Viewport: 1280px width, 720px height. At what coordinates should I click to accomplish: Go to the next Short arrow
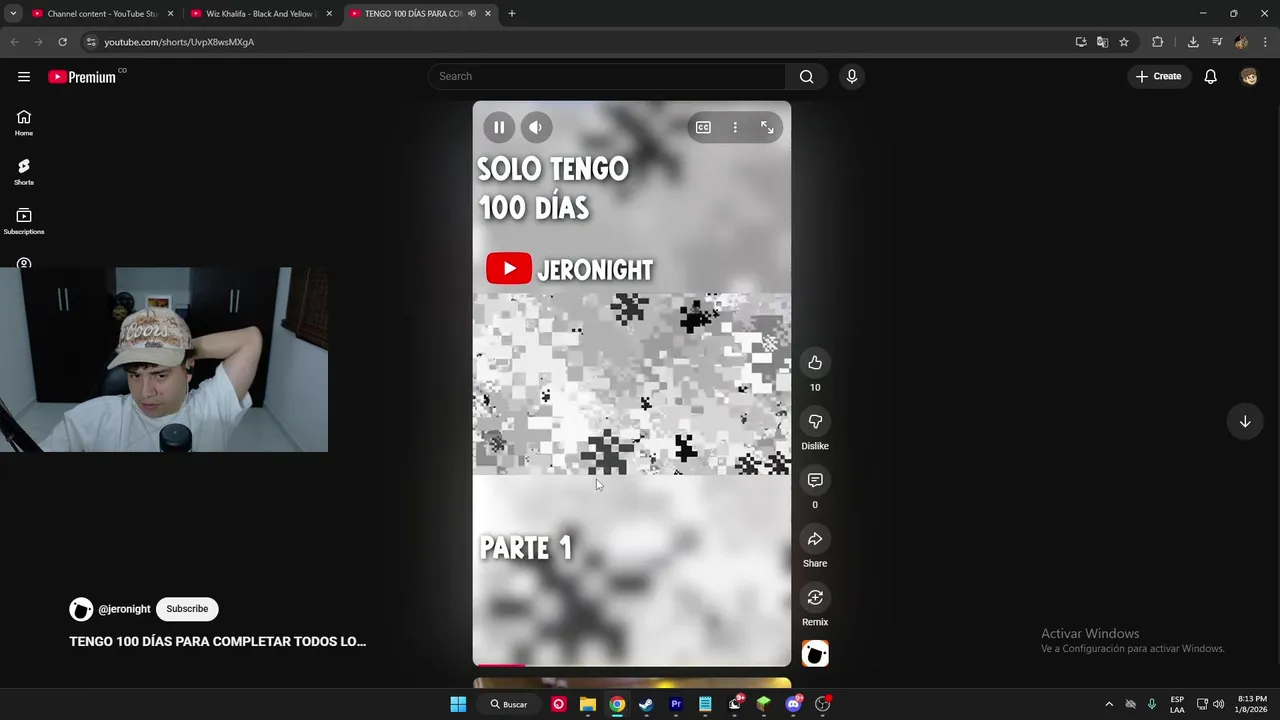click(1245, 421)
